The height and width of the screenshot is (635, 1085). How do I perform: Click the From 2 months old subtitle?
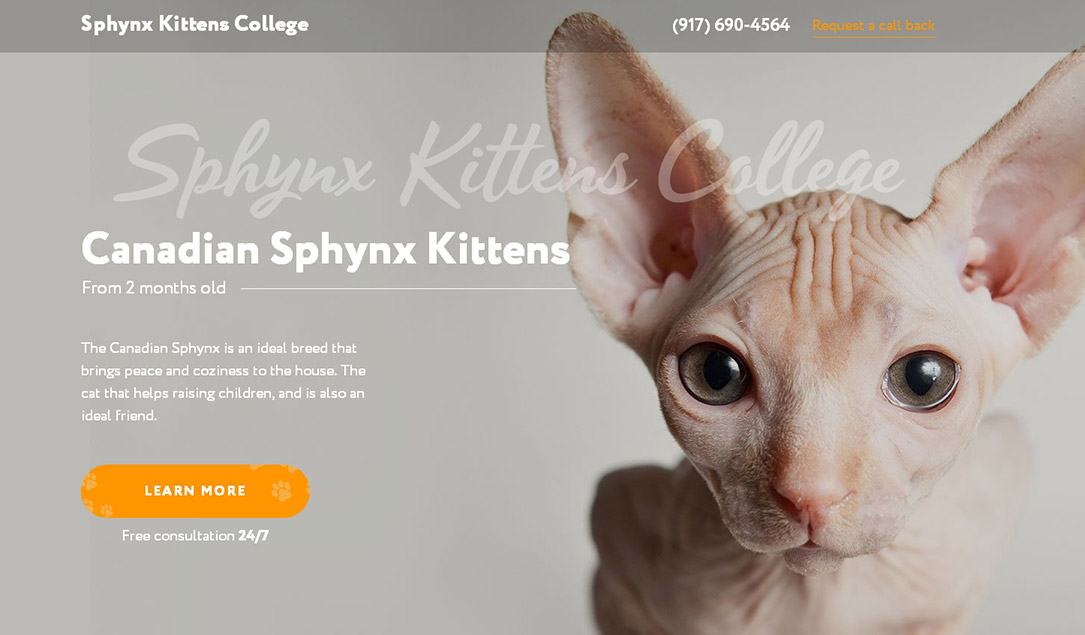pyautogui.click(x=154, y=288)
